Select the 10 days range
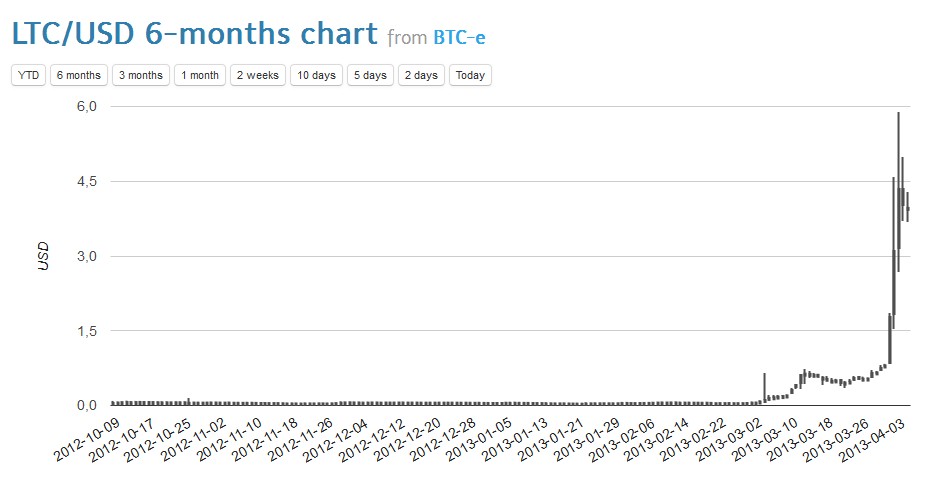Viewport: 935px width, 487px height. click(x=317, y=76)
